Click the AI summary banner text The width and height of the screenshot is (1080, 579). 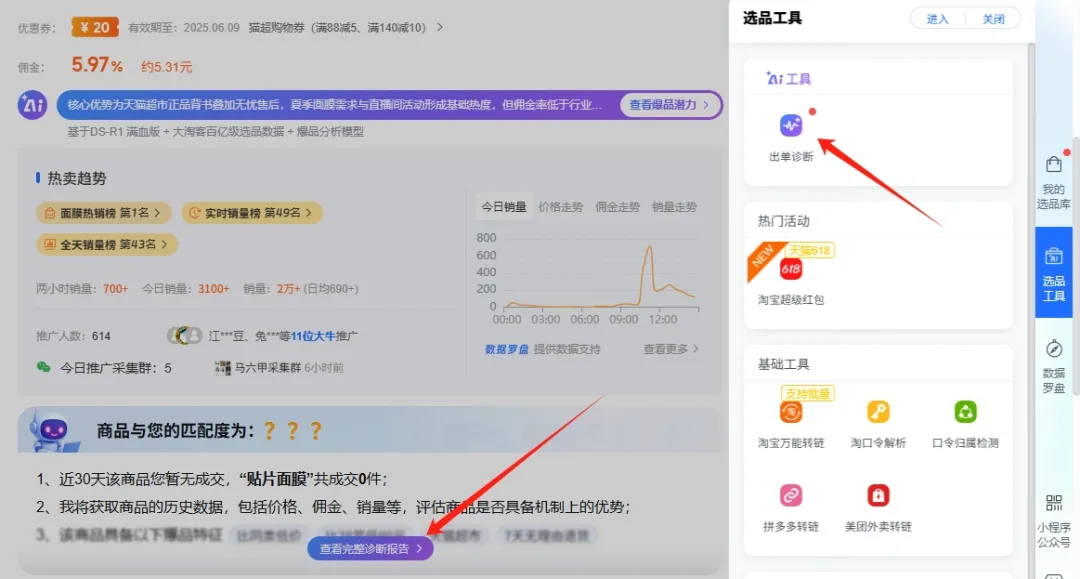tap(334, 105)
